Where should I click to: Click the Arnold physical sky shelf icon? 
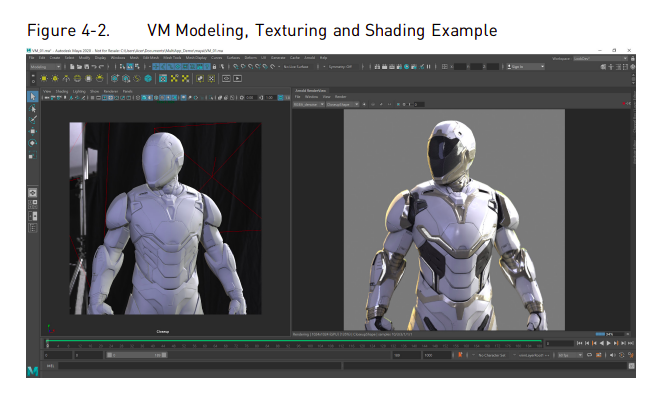coord(100,78)
